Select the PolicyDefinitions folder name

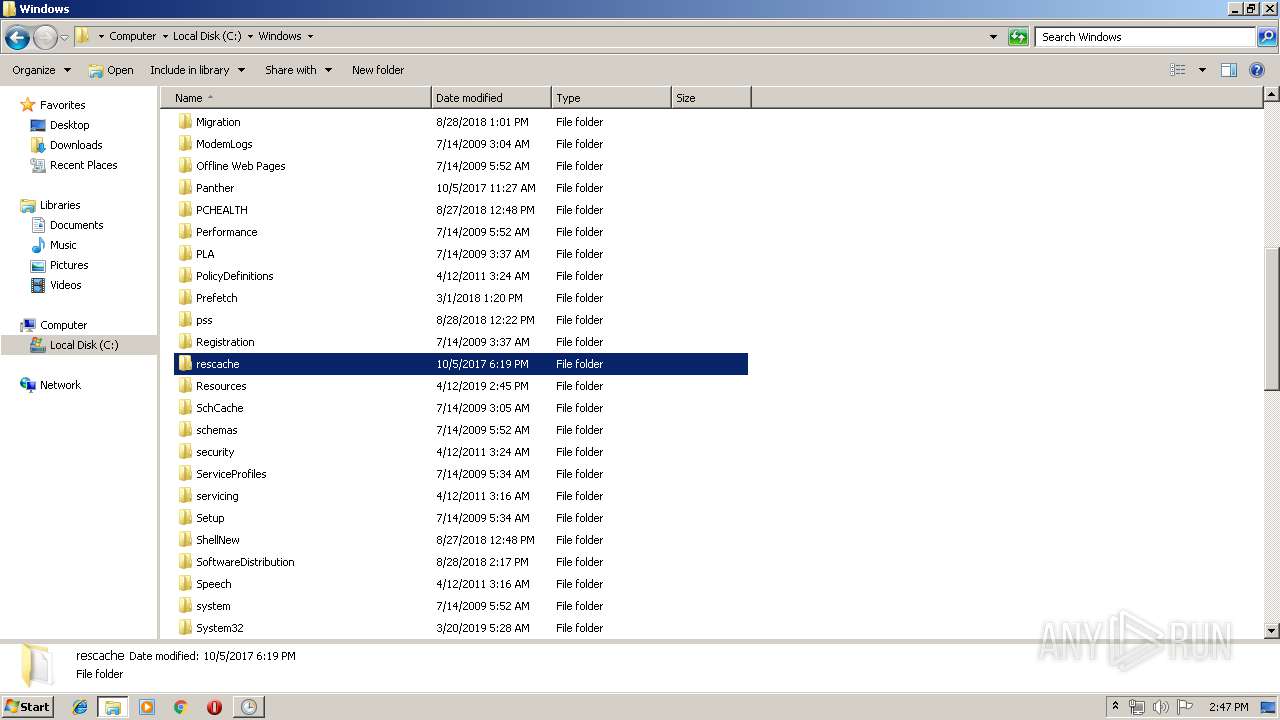pyautogui.click(x=234, y=276)
